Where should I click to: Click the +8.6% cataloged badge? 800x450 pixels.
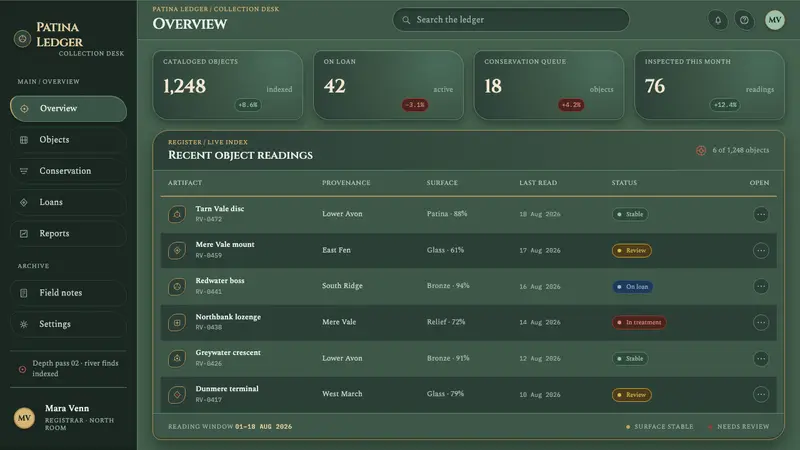(248, 105)
